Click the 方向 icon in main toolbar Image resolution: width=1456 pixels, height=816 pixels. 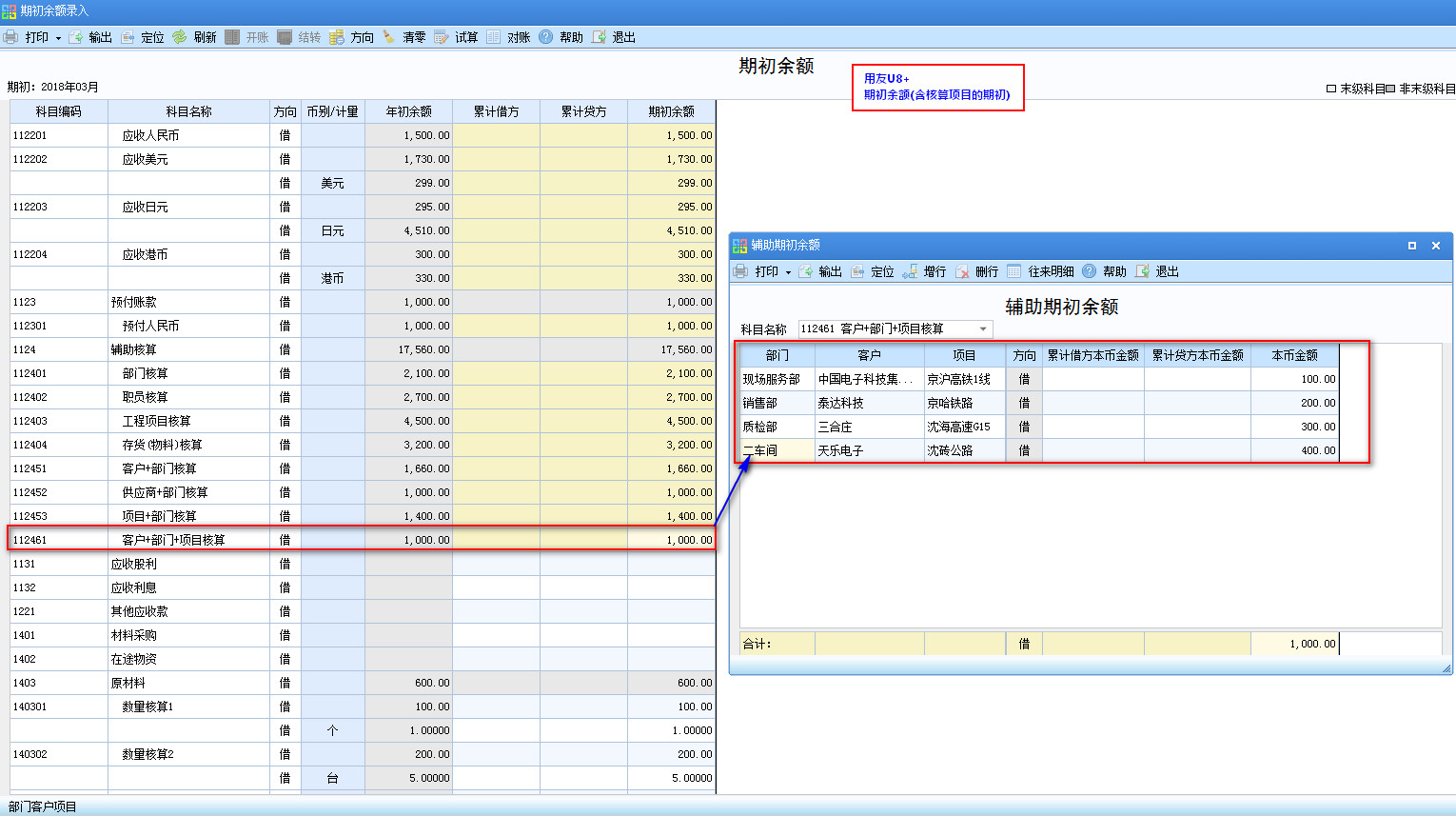click(337, 37)
